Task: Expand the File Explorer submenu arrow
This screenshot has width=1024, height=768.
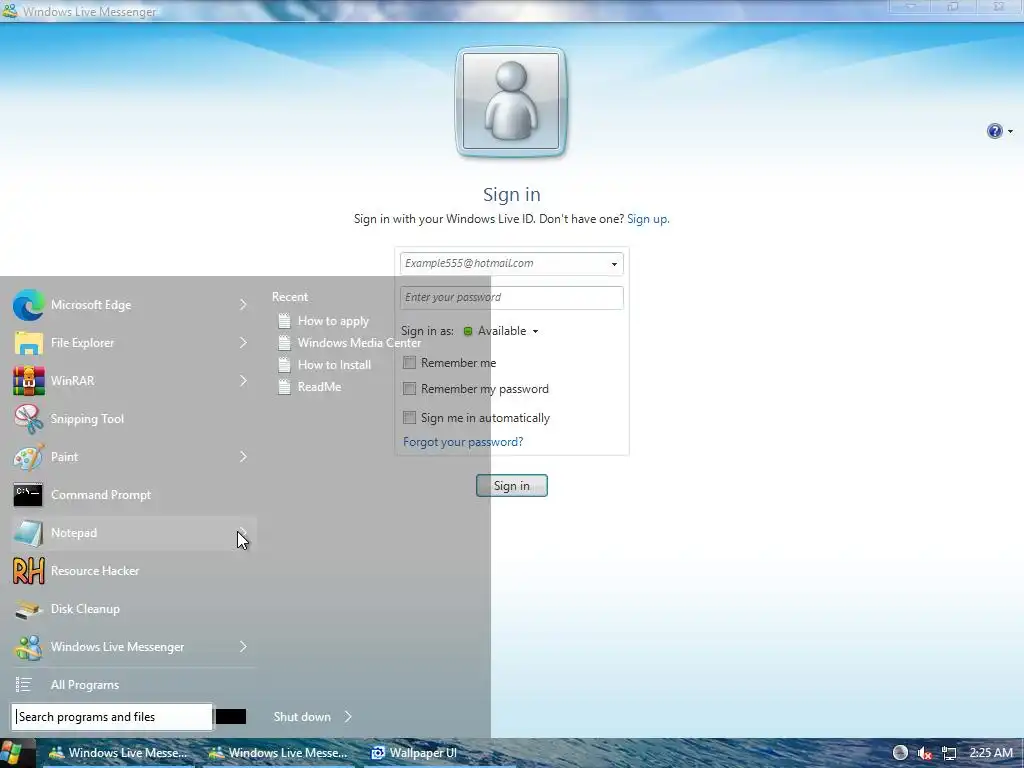Action: [243, 343]
